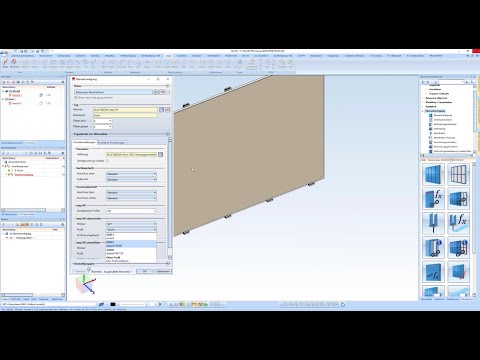Select the active ribbon tab above the dialog

169,56
